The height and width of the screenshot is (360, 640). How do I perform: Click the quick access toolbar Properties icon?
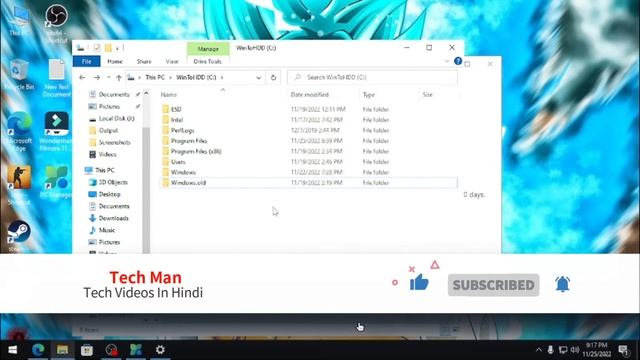coord(97,48)
